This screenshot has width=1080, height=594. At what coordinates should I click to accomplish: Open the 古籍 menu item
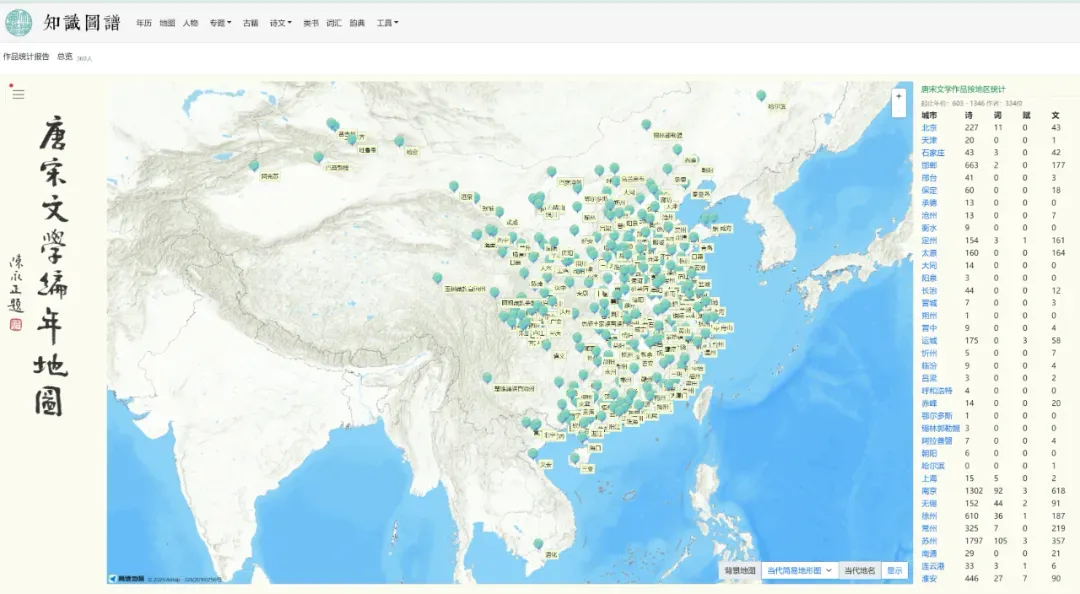(250, 23)
